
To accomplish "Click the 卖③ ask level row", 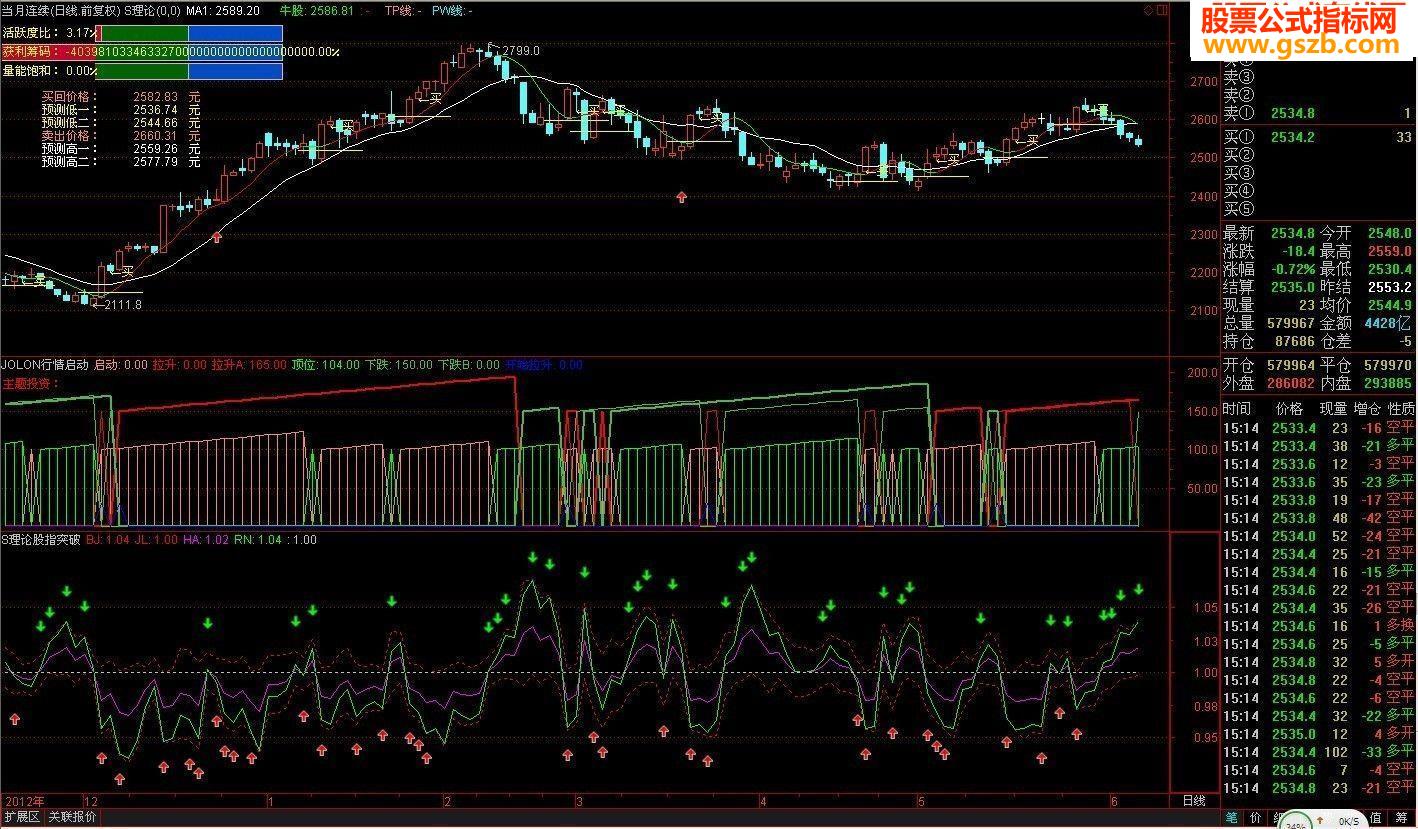I will (1319, 76).
